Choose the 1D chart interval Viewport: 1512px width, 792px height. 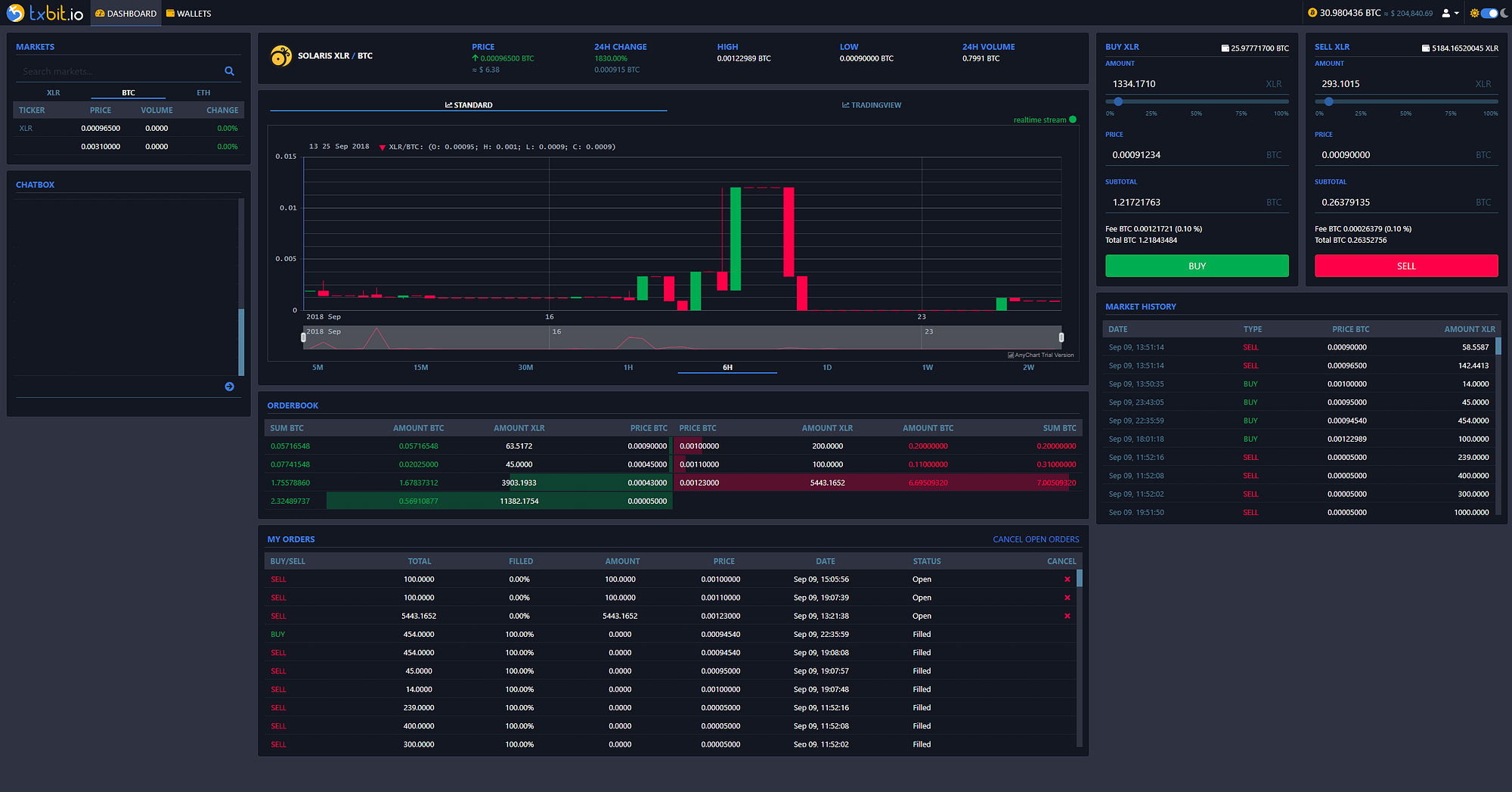pyautogui.click(x=827, y=368)
